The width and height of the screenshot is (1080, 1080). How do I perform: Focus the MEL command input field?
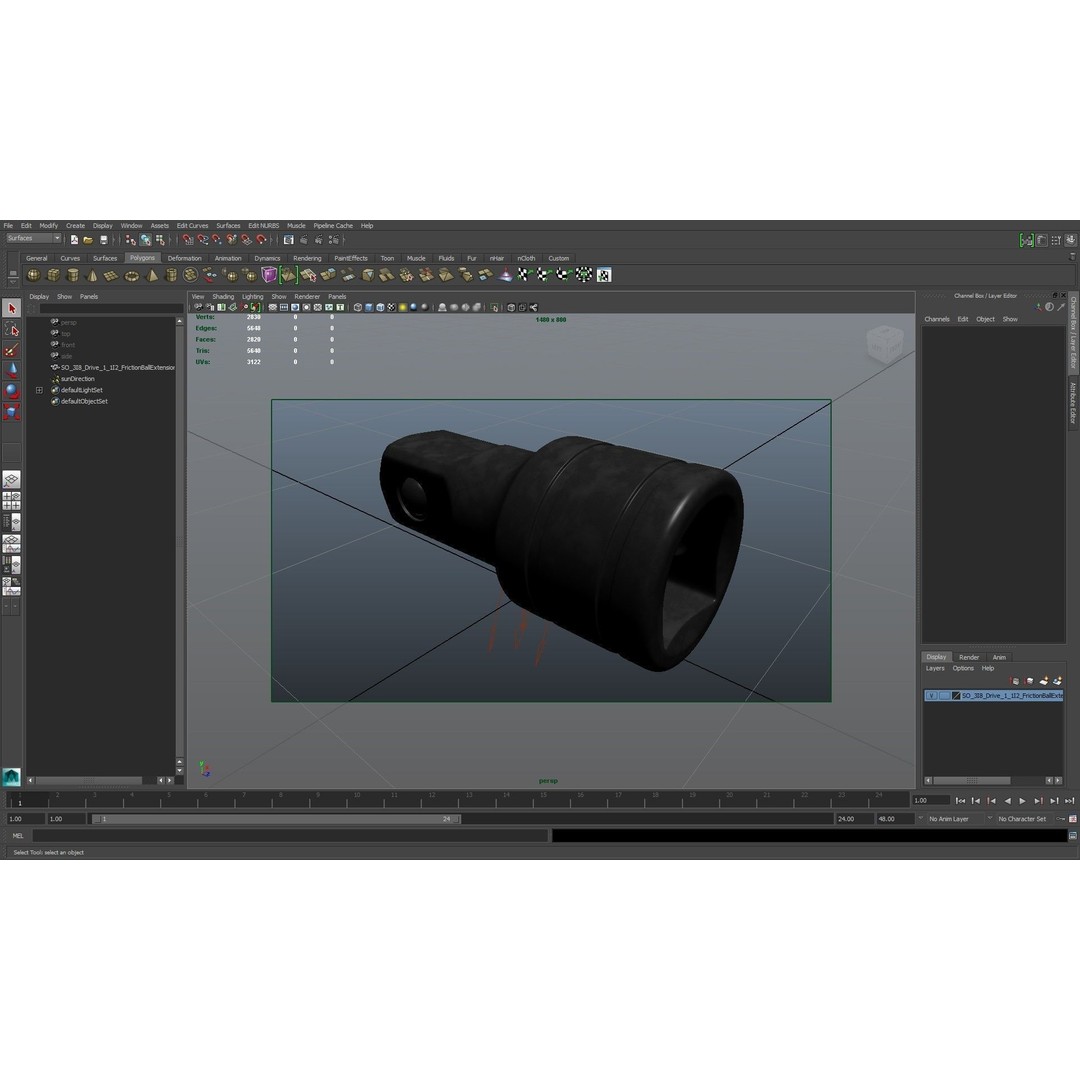290,835
